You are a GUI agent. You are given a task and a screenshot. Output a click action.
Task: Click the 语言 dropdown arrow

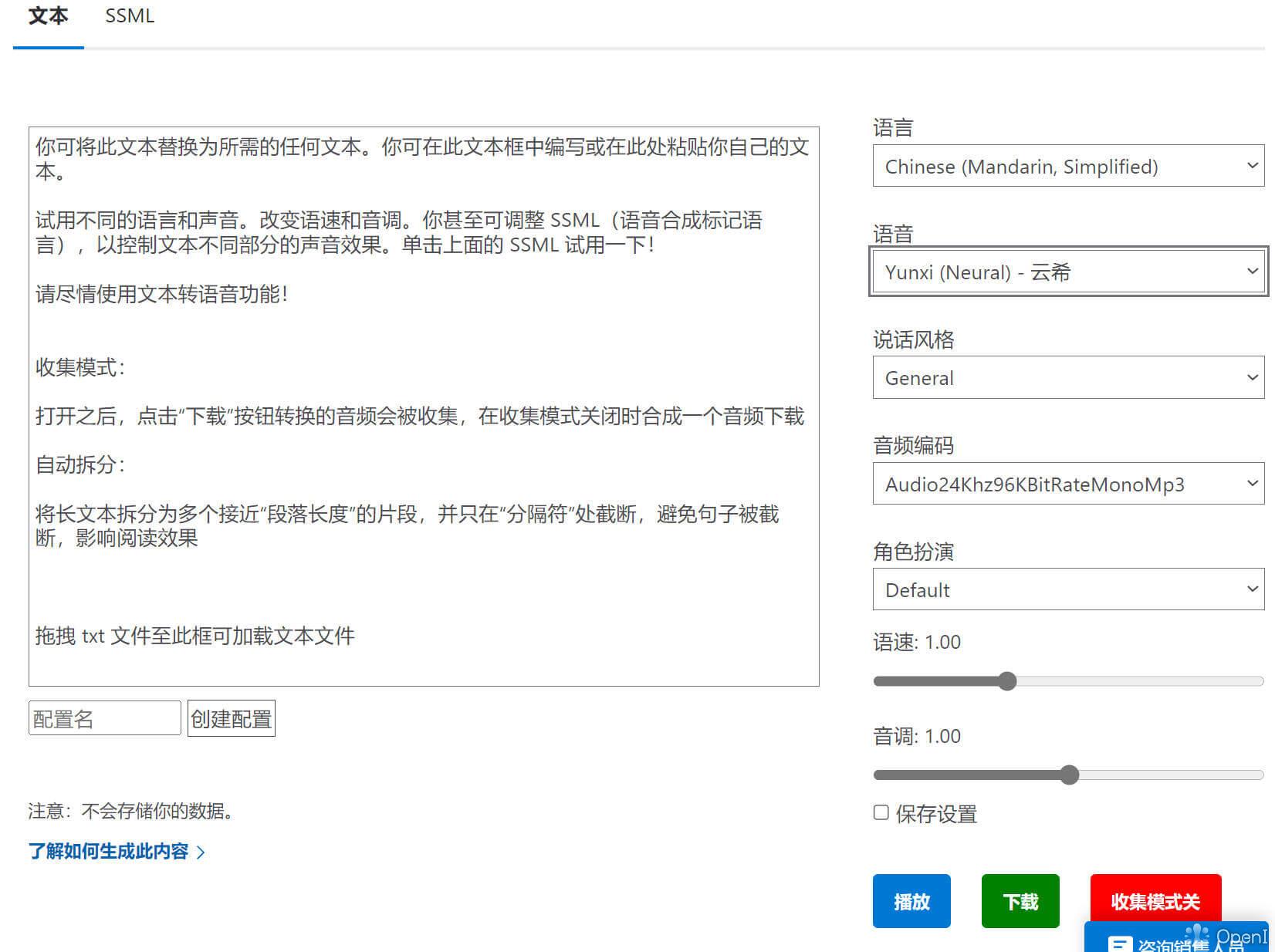pos(1252,165)
